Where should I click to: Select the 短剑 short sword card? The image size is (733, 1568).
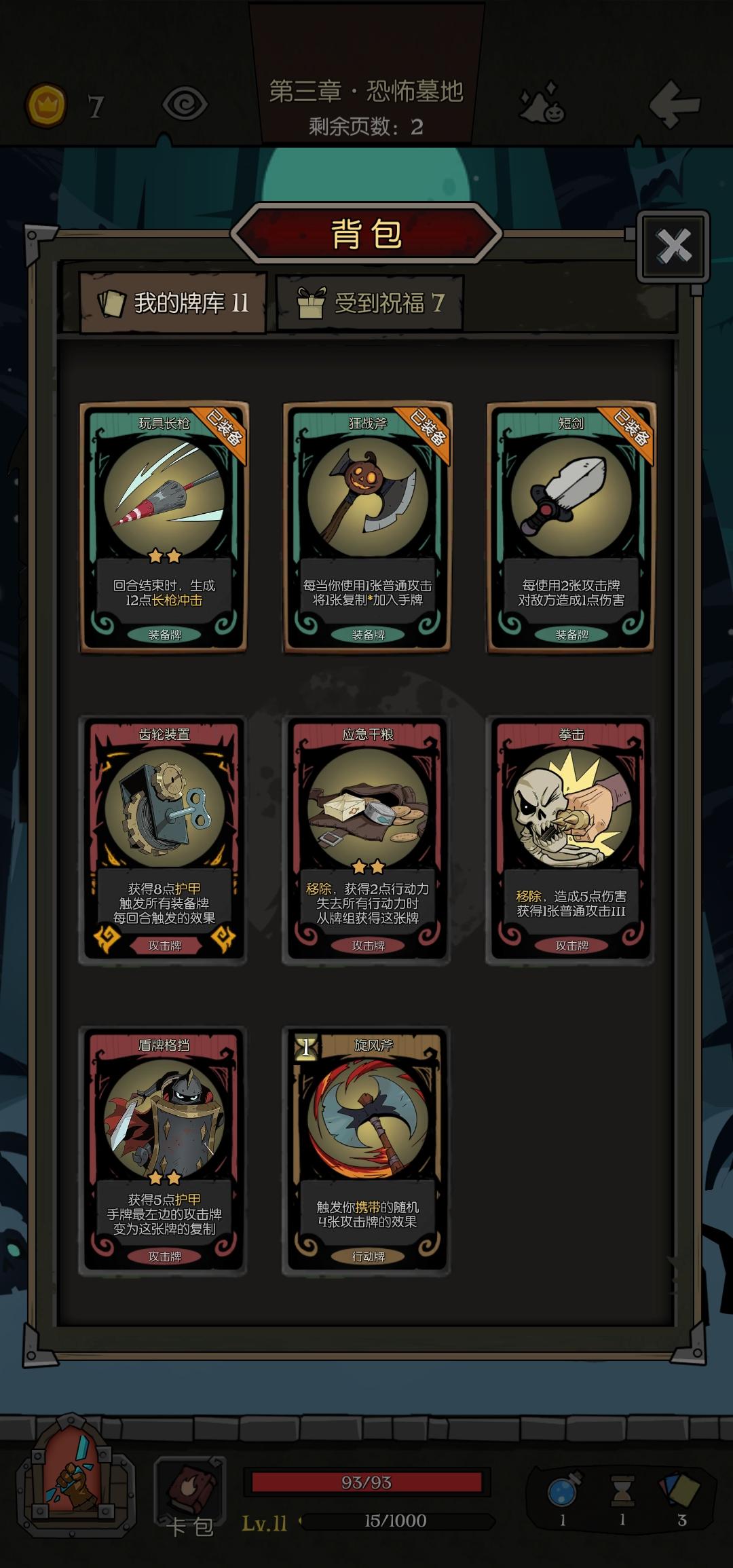coord(571,527)
